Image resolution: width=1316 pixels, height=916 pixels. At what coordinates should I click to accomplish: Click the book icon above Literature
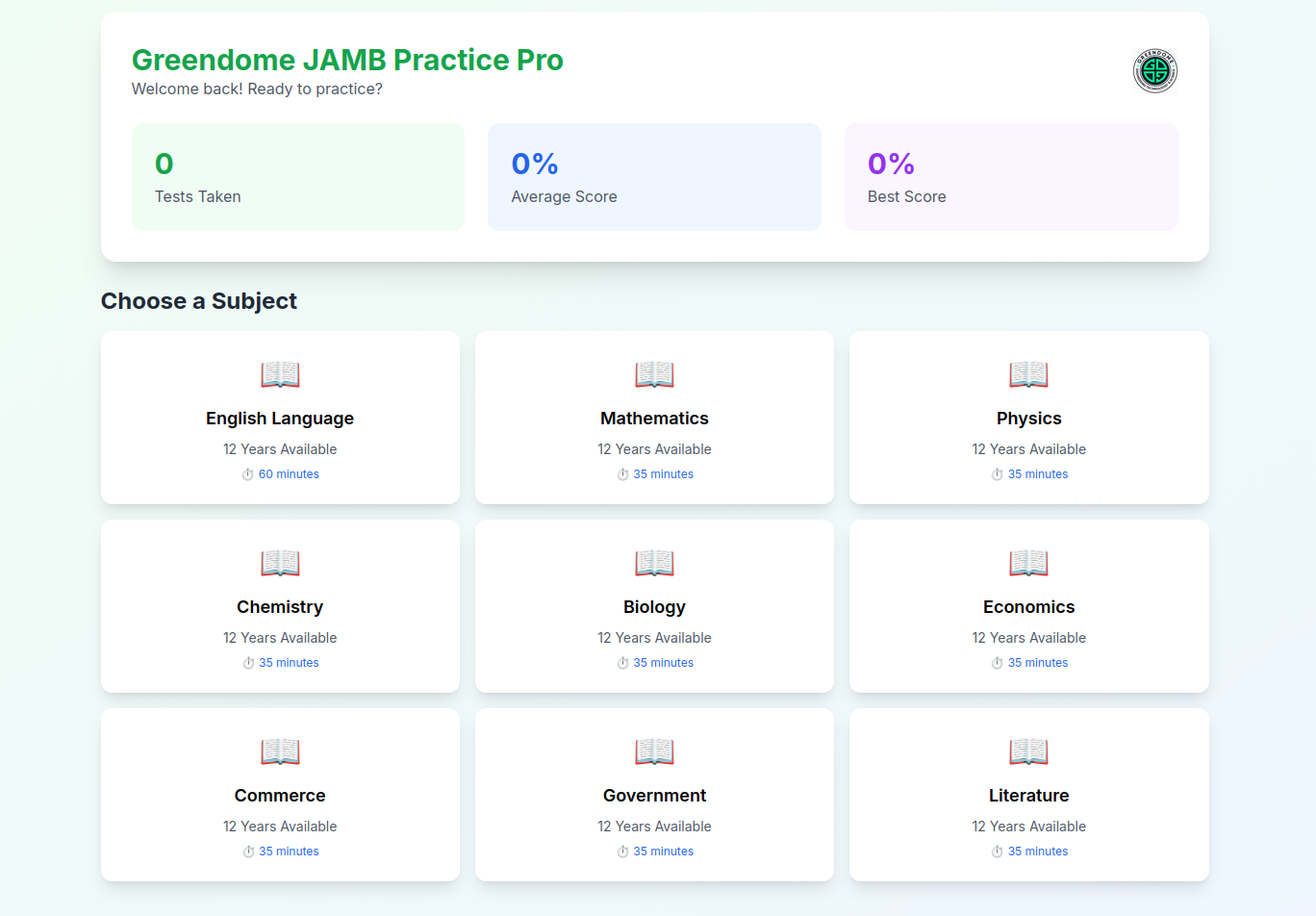(x=1028, y=751)
